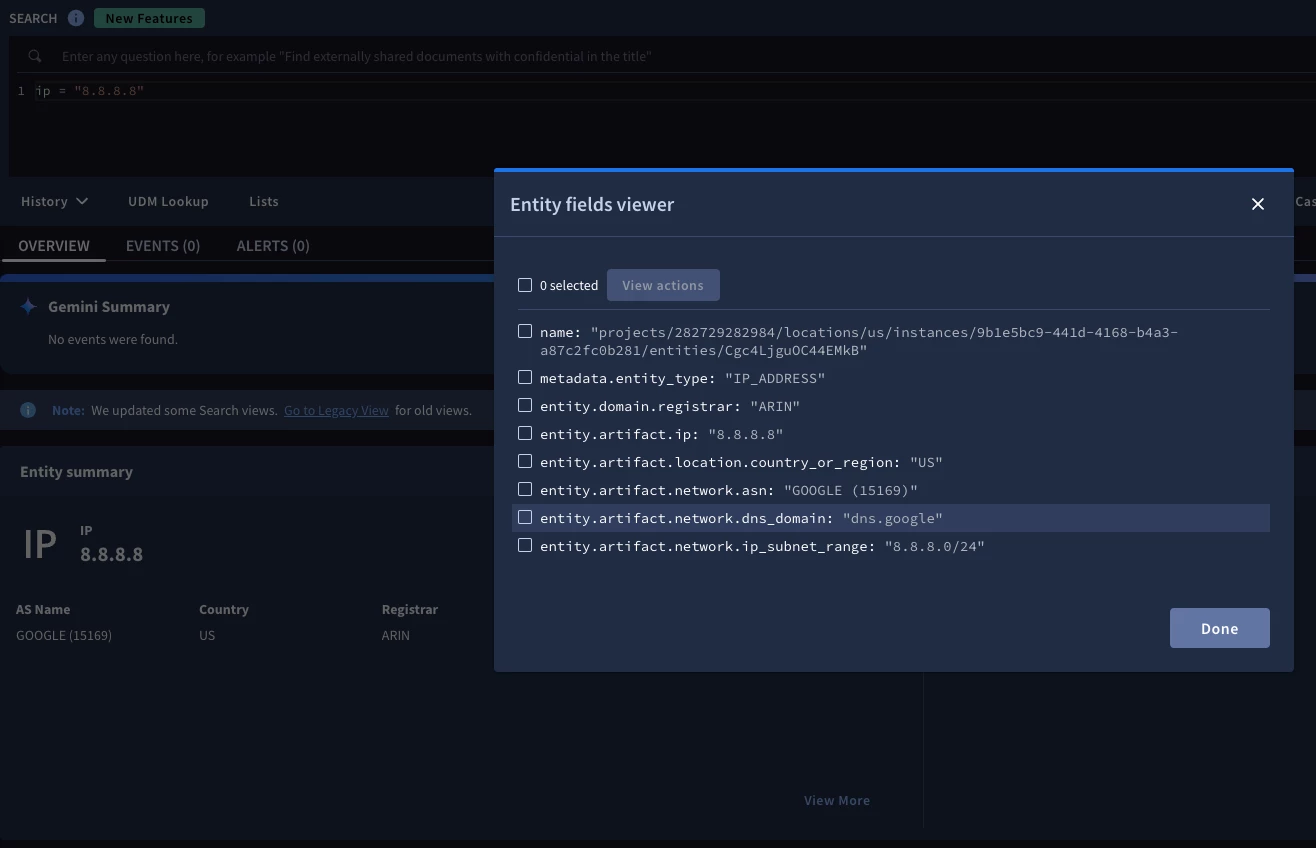Screen dimensions: 1316x848
Task: Click the magnifier search icon
Action: 35,56
